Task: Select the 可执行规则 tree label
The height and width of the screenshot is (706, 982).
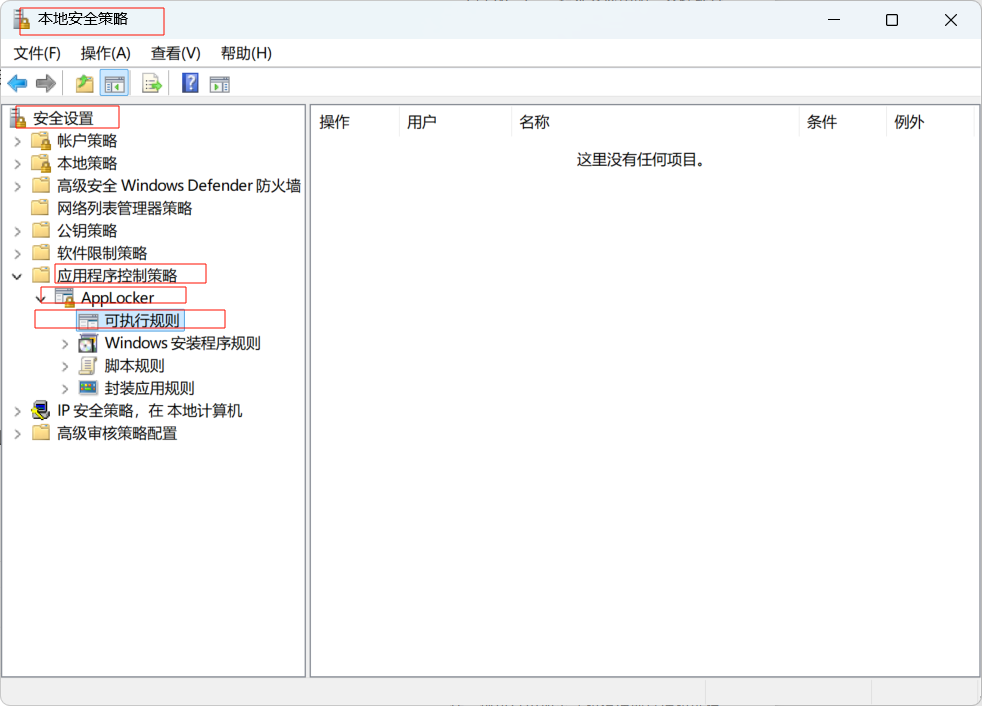Action: (x=142, y=321)
